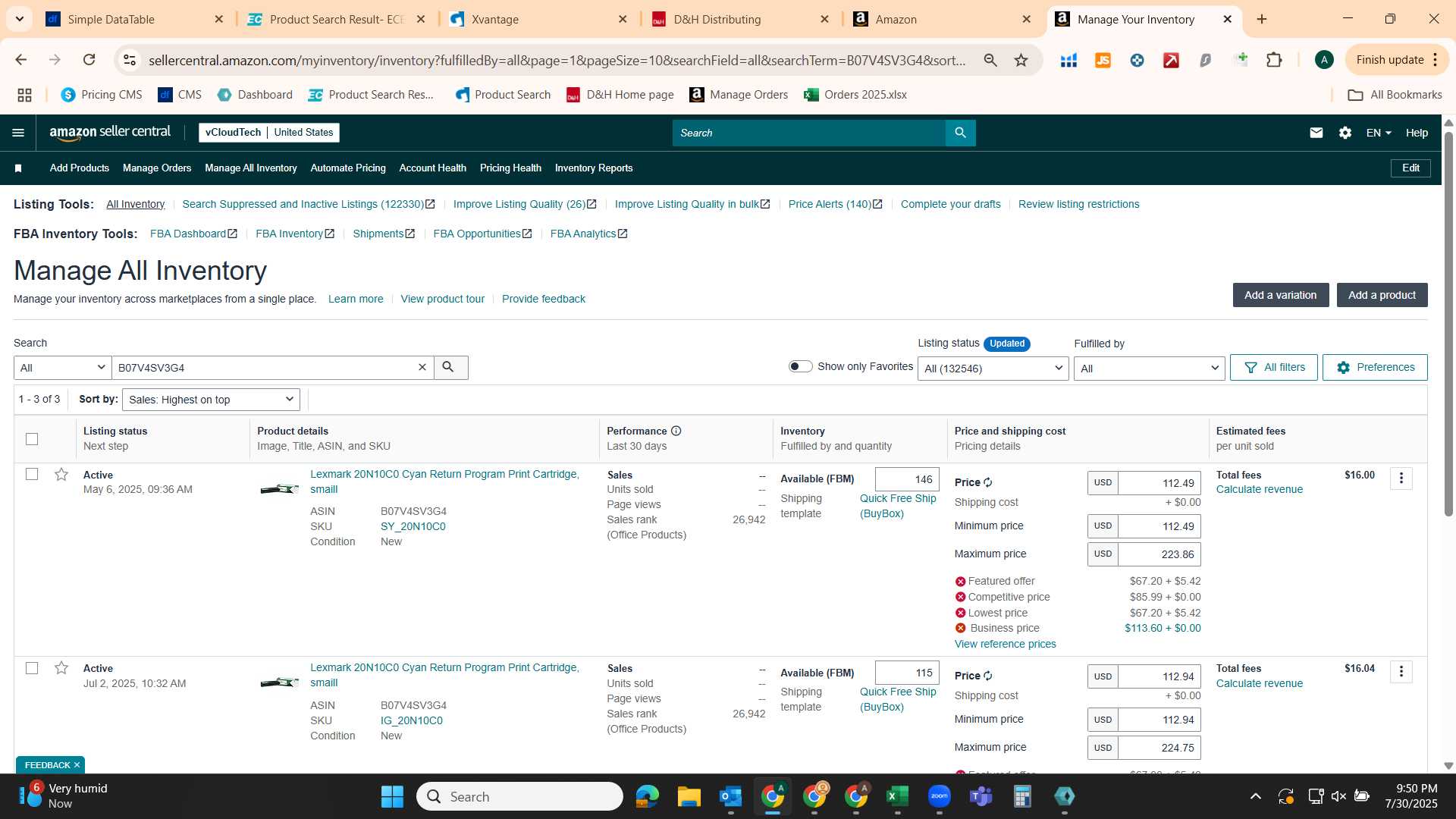1456x819 pixels.
Task: Open Microsoft Teams from the taskbar
Action: pos(981,796)
